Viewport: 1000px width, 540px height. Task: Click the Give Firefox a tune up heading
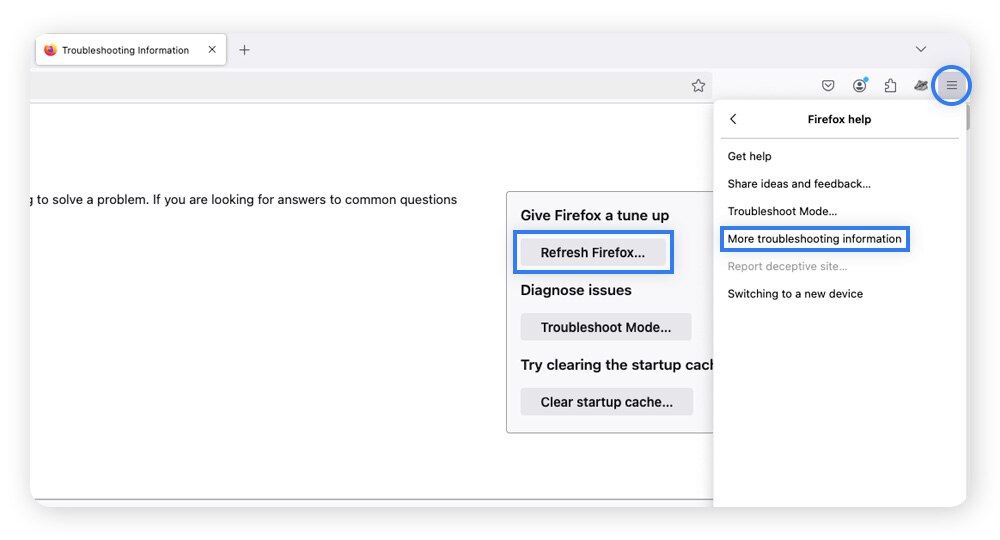tap(594, 215)
